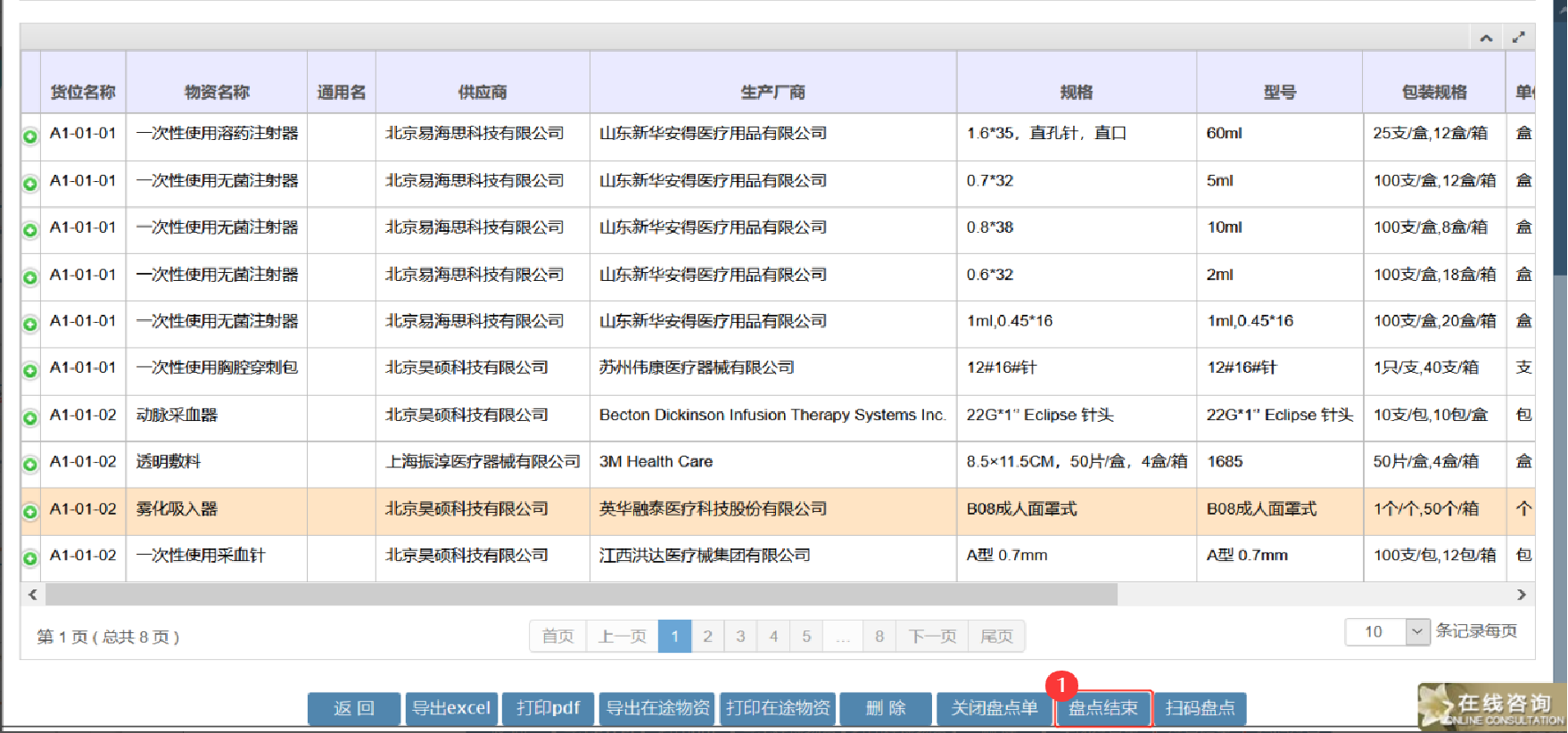Go to 下一页 next page
This screenshot has height=733, width=1568.
point(932,637)
